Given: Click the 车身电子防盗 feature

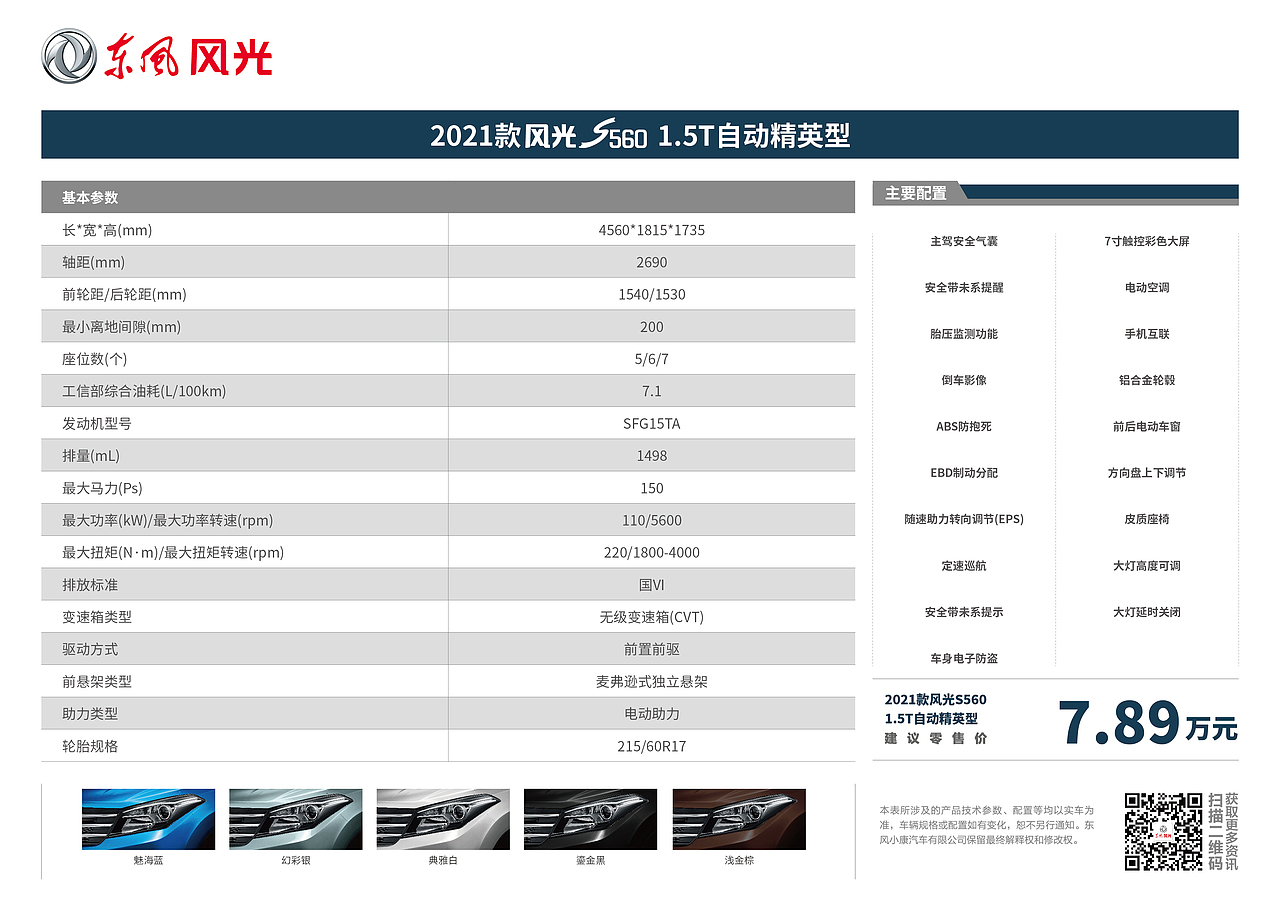Looking at the screenshot, I should coord(964,659).
